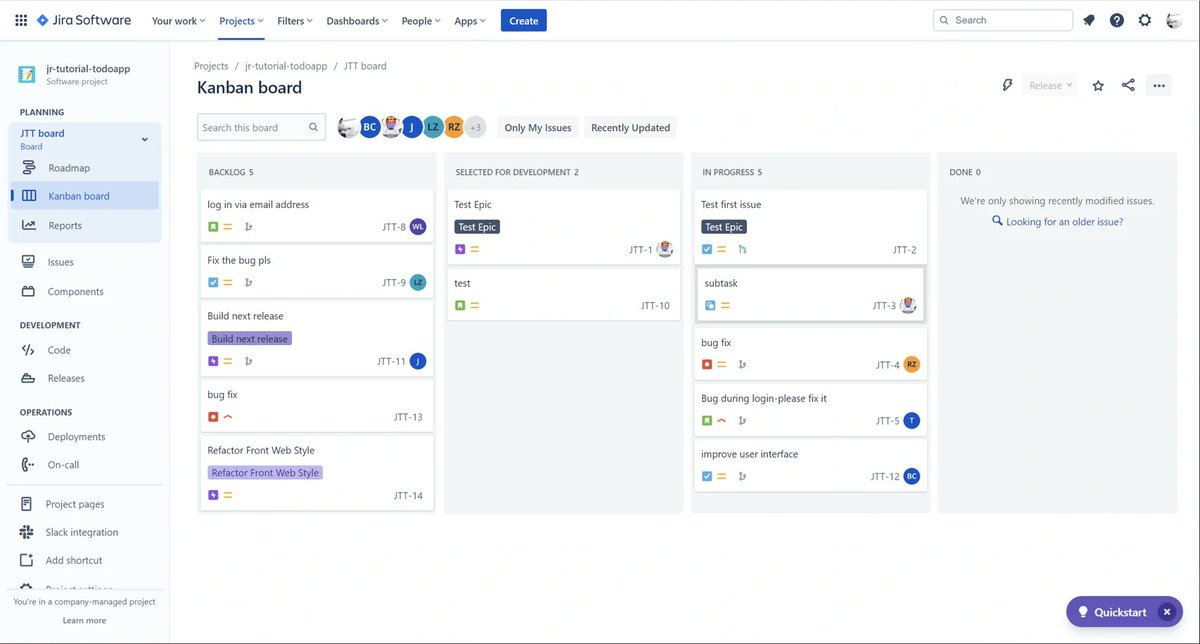Image resolution: width=1200 pixels, height=644 pixels.
Task: Click the share board icon
Action: click(x=1128, y=85)
